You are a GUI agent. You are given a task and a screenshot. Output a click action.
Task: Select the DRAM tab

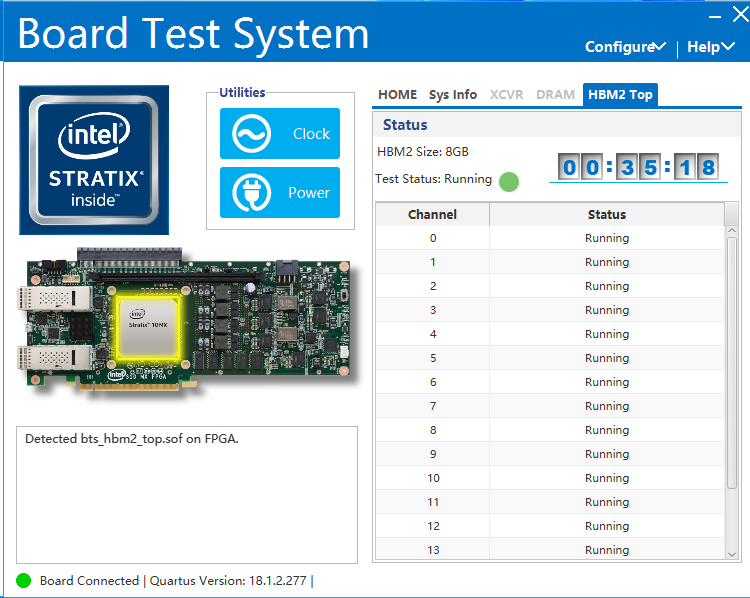tap(555, 95)
